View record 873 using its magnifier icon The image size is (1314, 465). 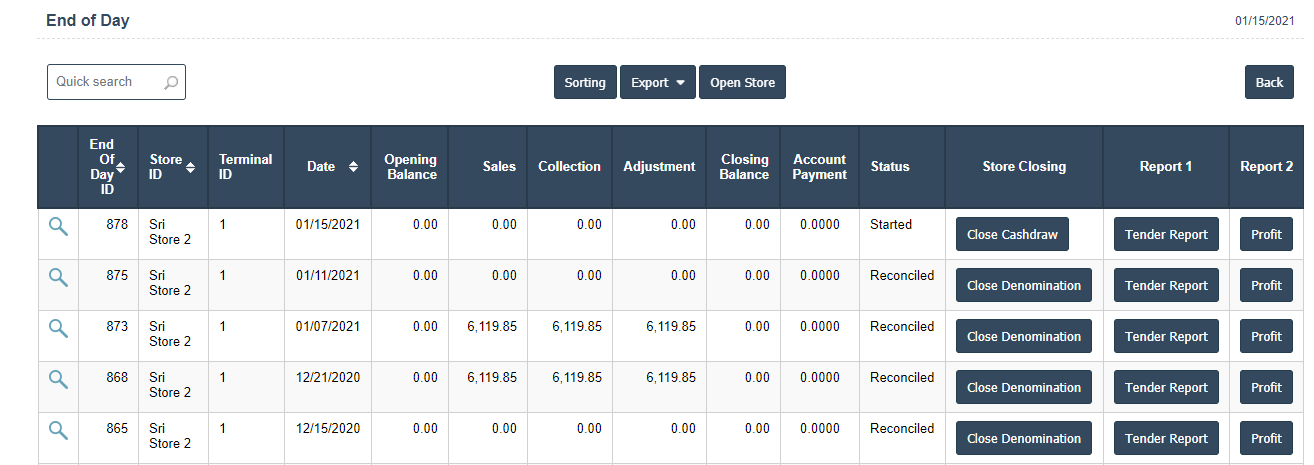58,328
